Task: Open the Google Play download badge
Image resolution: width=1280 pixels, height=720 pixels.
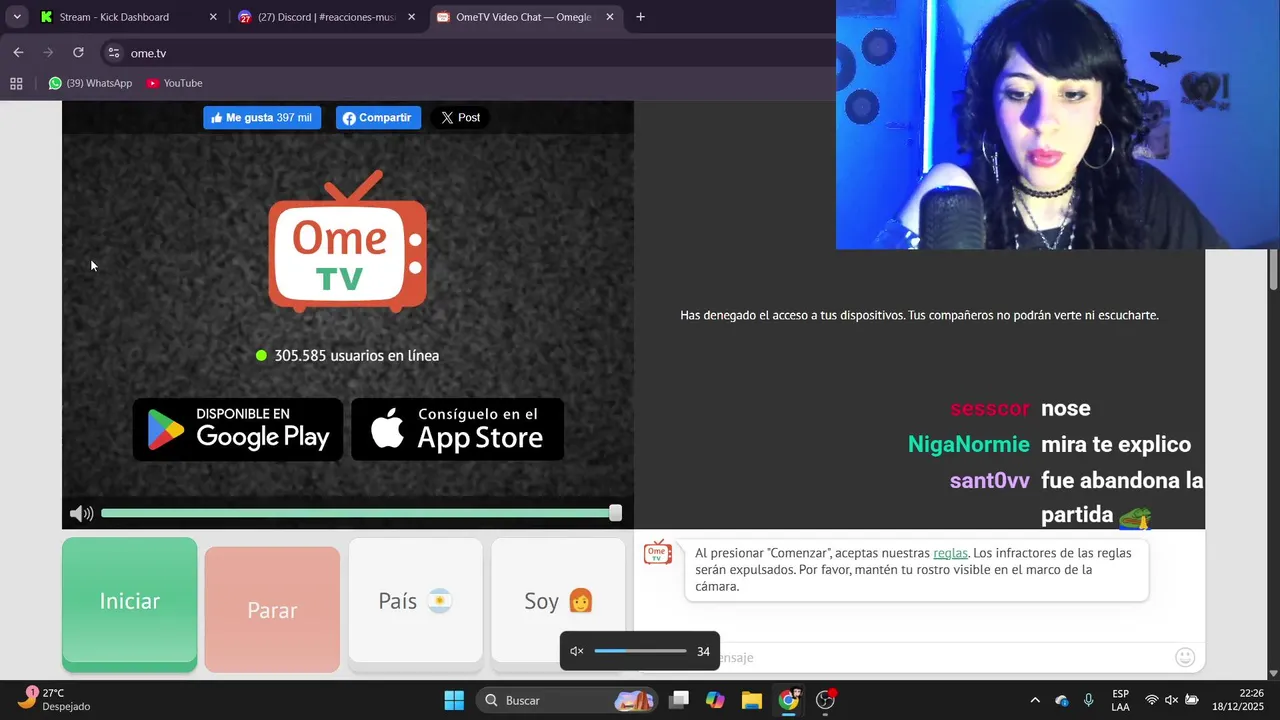Action: pos(238,430)
